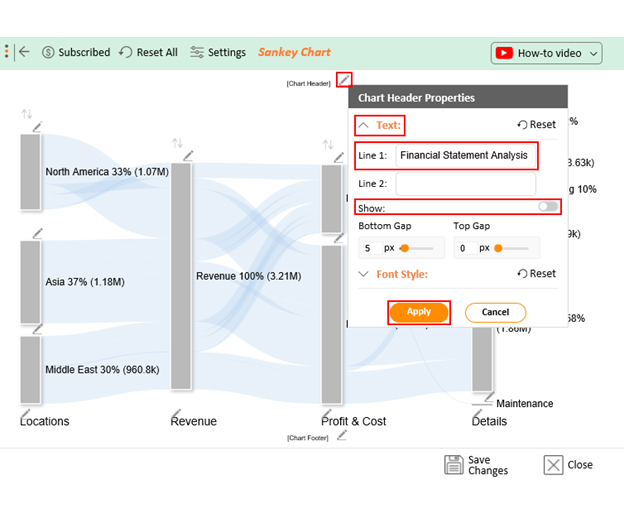Edit the Middle East node pencil
The height and width of the screenshot is (517, 624).
pos(37,329)
